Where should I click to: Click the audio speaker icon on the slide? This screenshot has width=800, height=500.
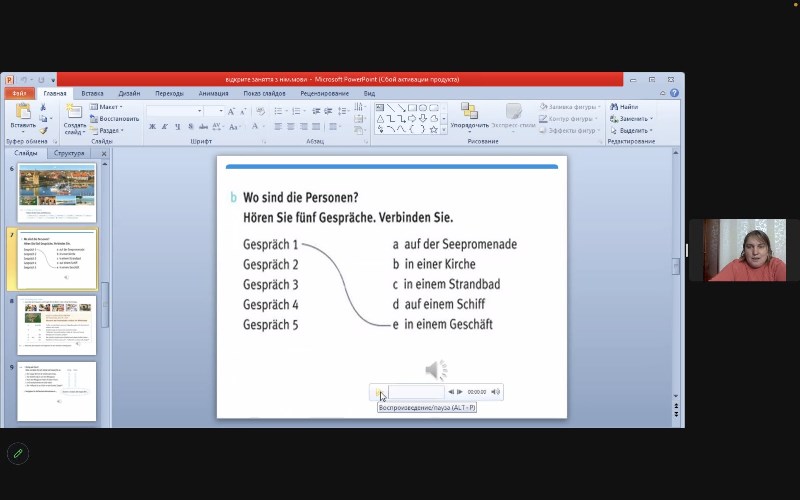click(x=435, y=371)
